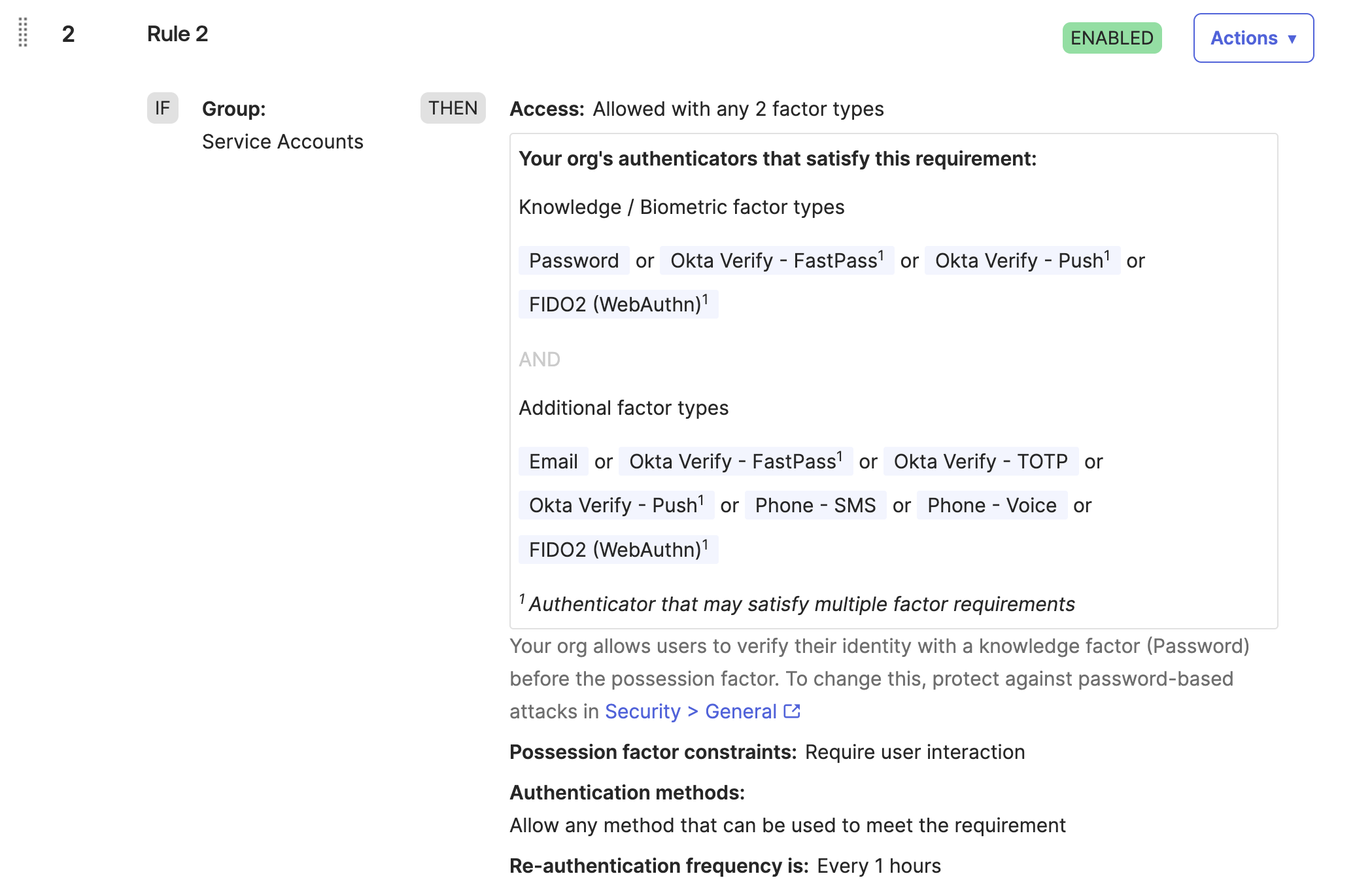Click the ENABLED status badge
1372x895 pixels.
tap(1111, 38)
